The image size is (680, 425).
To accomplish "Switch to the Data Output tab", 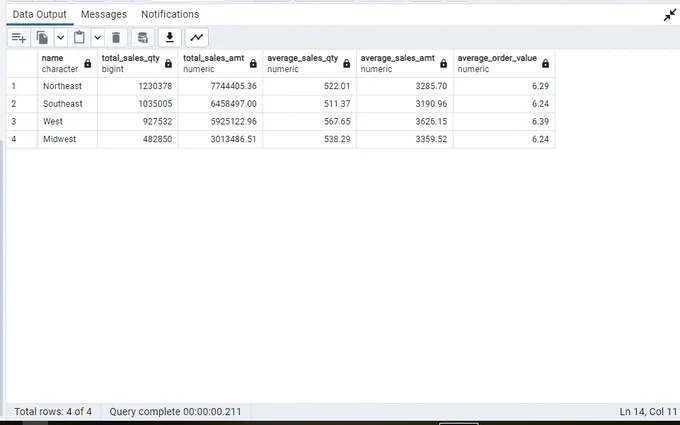I will pyautogui.click(x=39, y=14).
